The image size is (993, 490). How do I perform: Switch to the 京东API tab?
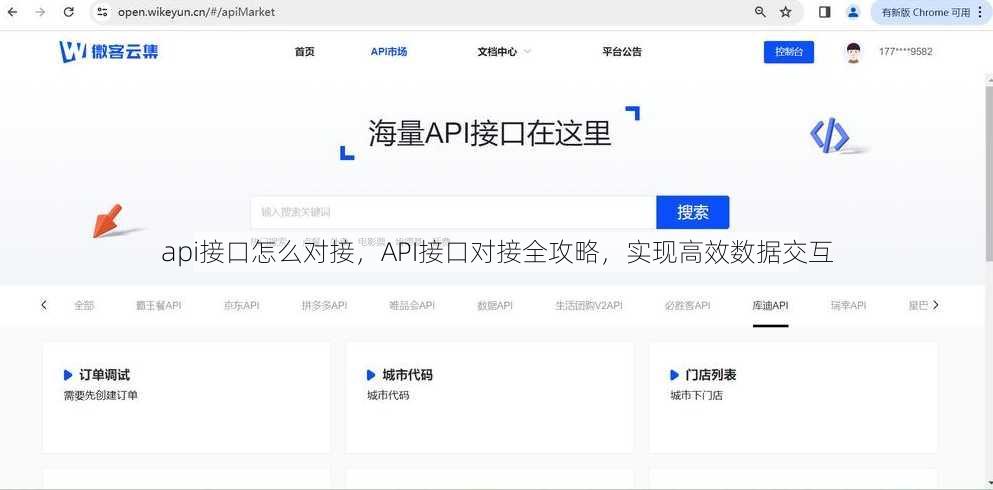241,305
